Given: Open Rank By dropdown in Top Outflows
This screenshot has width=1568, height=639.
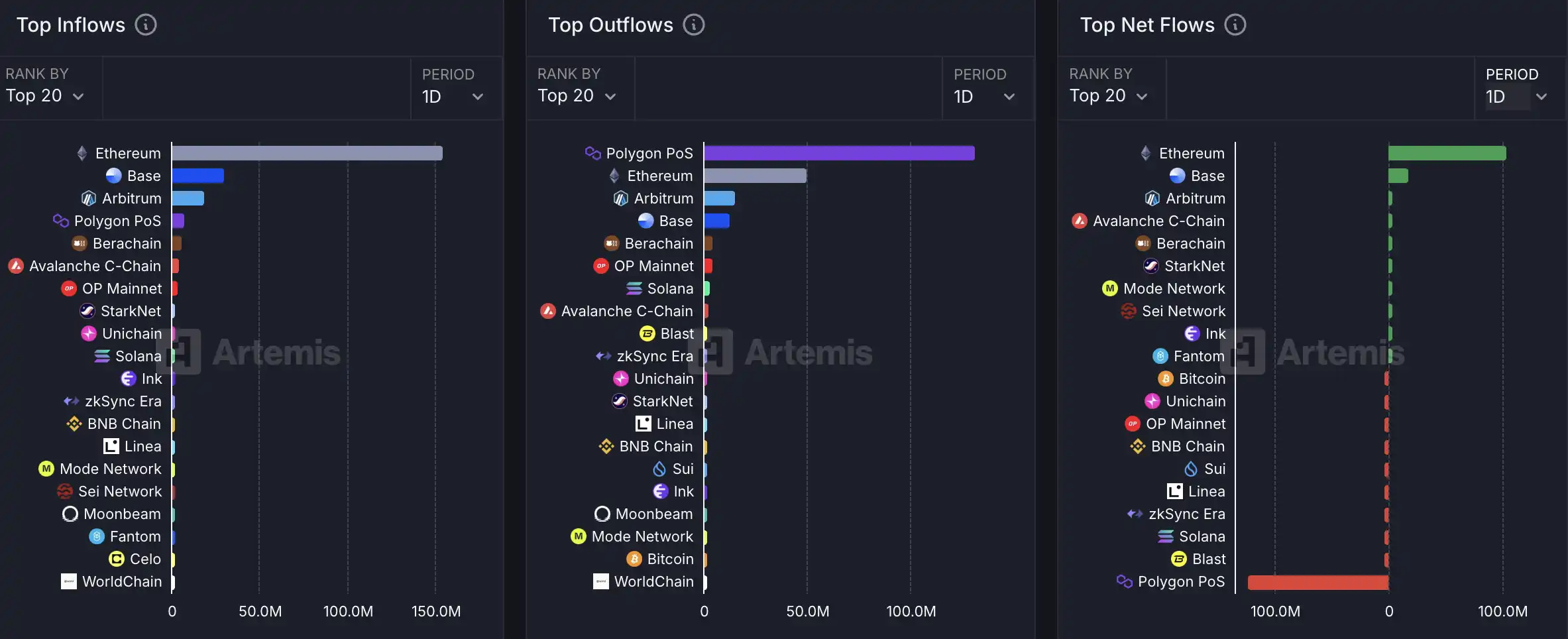Looking at the screenshot, I should point(577,96).
